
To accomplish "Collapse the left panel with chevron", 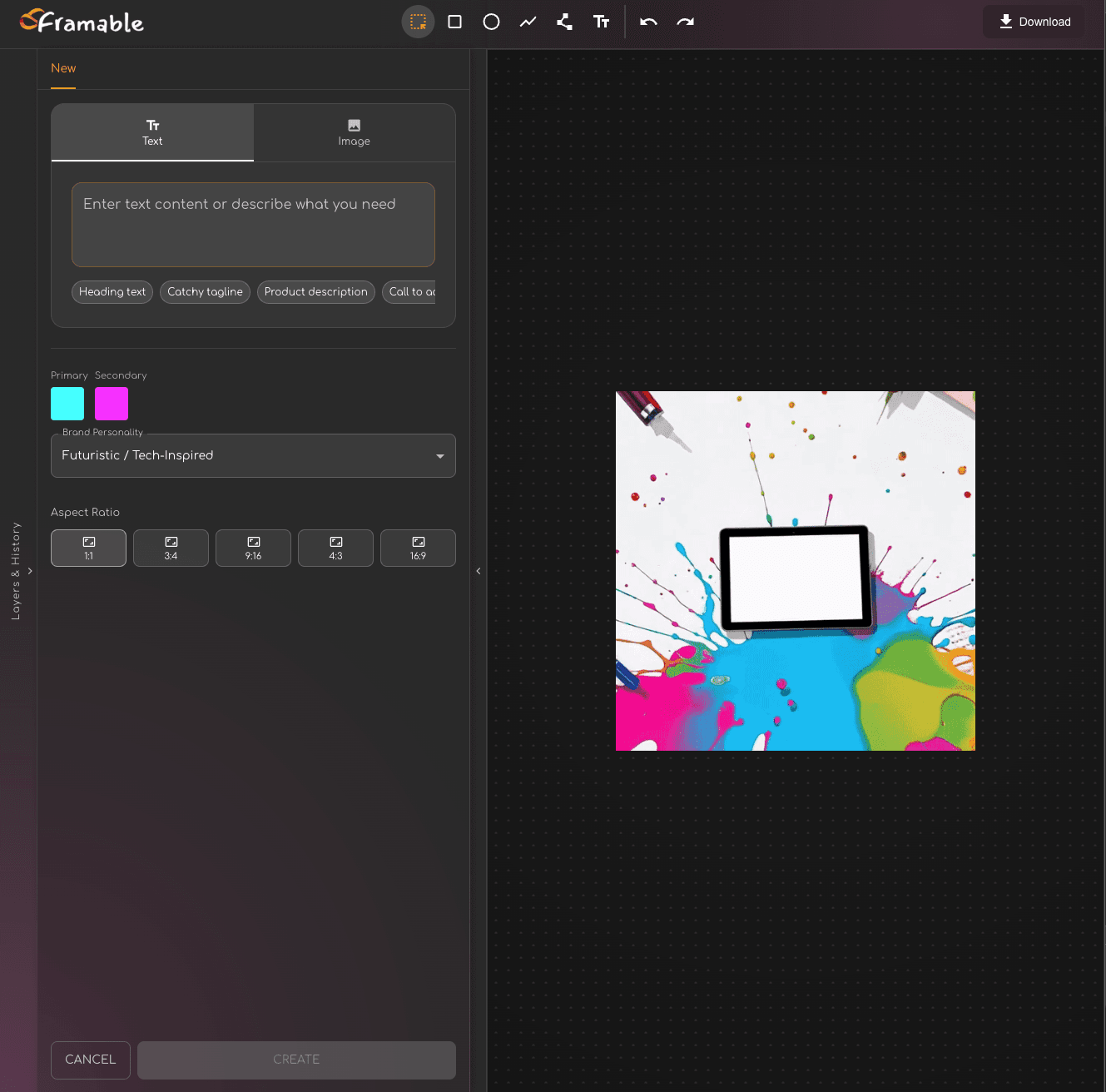I will [x=479, y=571].
